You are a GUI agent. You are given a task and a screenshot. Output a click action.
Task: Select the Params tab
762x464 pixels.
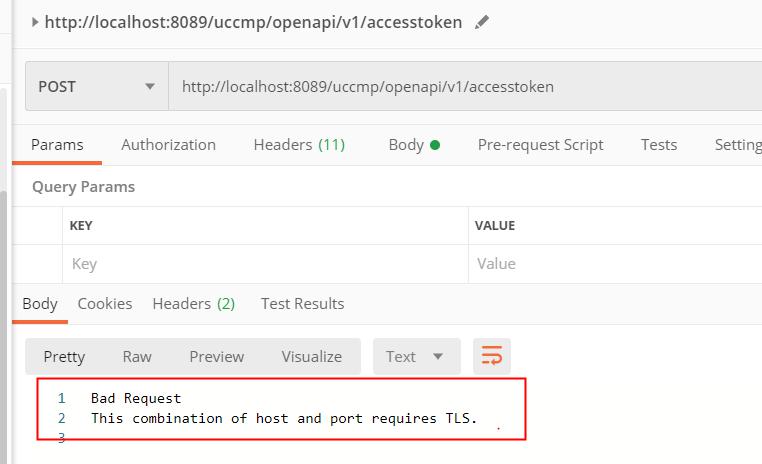pos(57,145)
